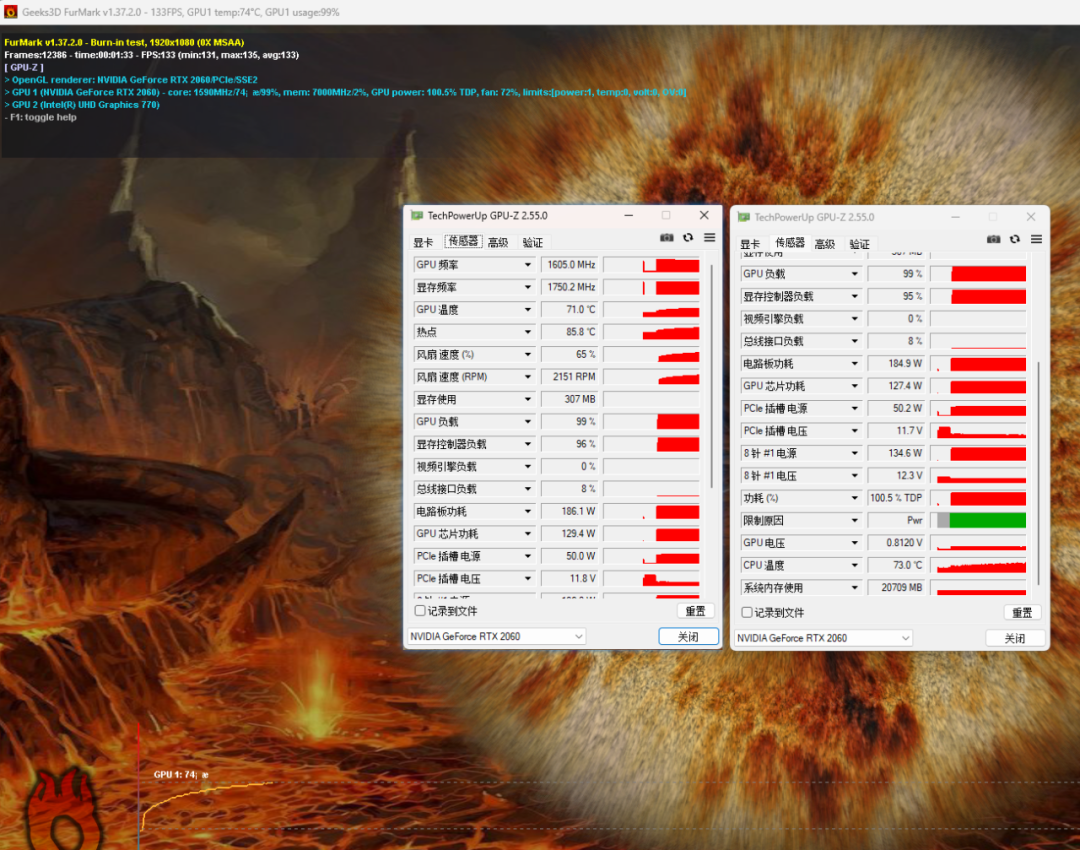Click the 100.5 % TDP value
Image resolution: width=1080 pixels, height=850 pixels.
(x=896, y=498)
